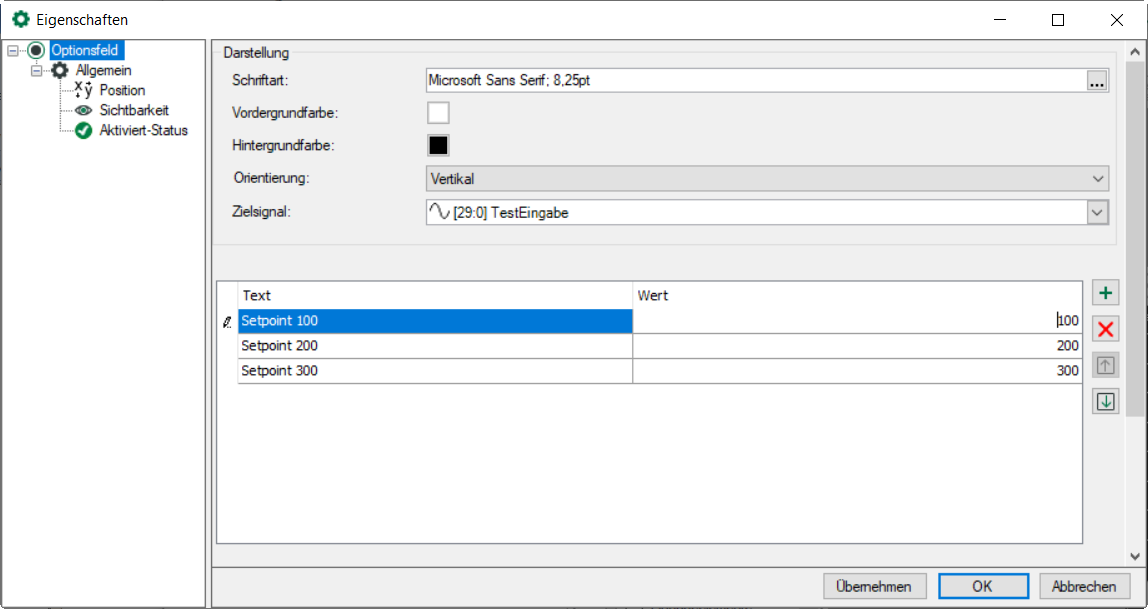Select the Optionsfeld tree item

click(87, 51)
